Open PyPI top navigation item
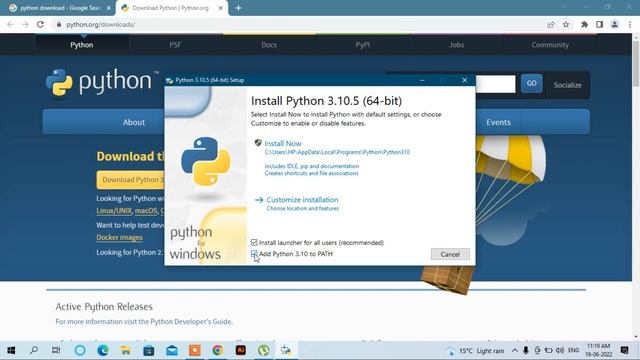Viewport: 640px width, 360px height. (x=362, y=45)
